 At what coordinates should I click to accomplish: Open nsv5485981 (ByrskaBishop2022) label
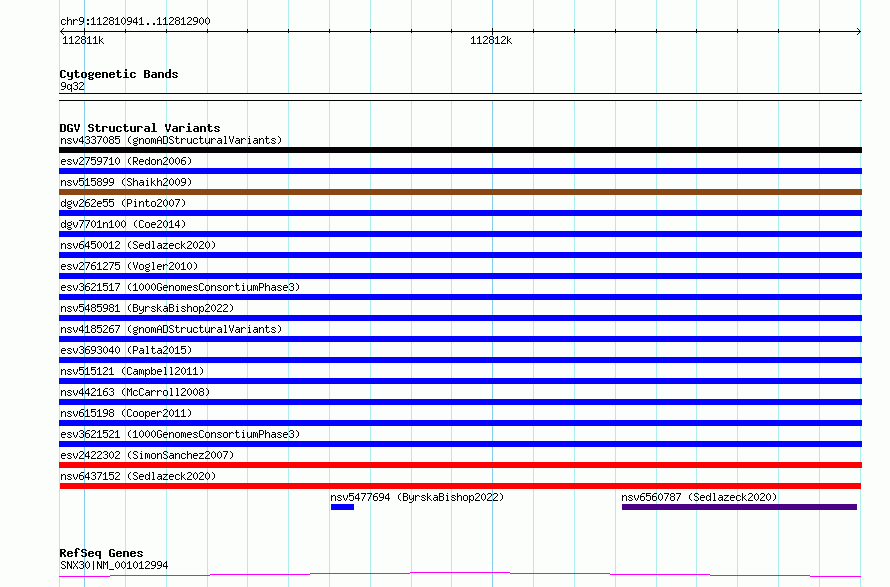pyautogui.click(x=147, y=308)
